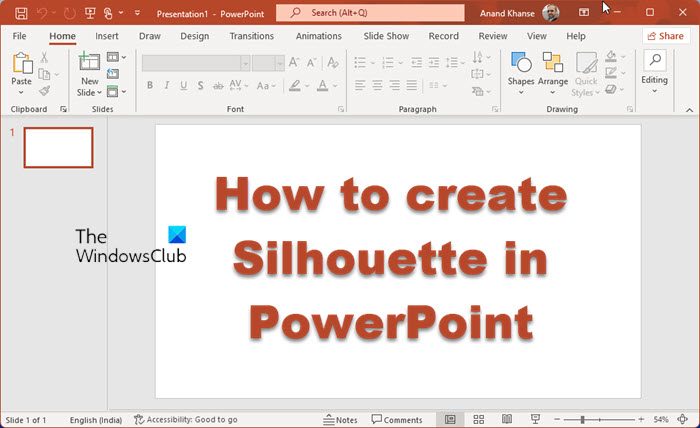
Task: Open the View tab
Action: 536,36
